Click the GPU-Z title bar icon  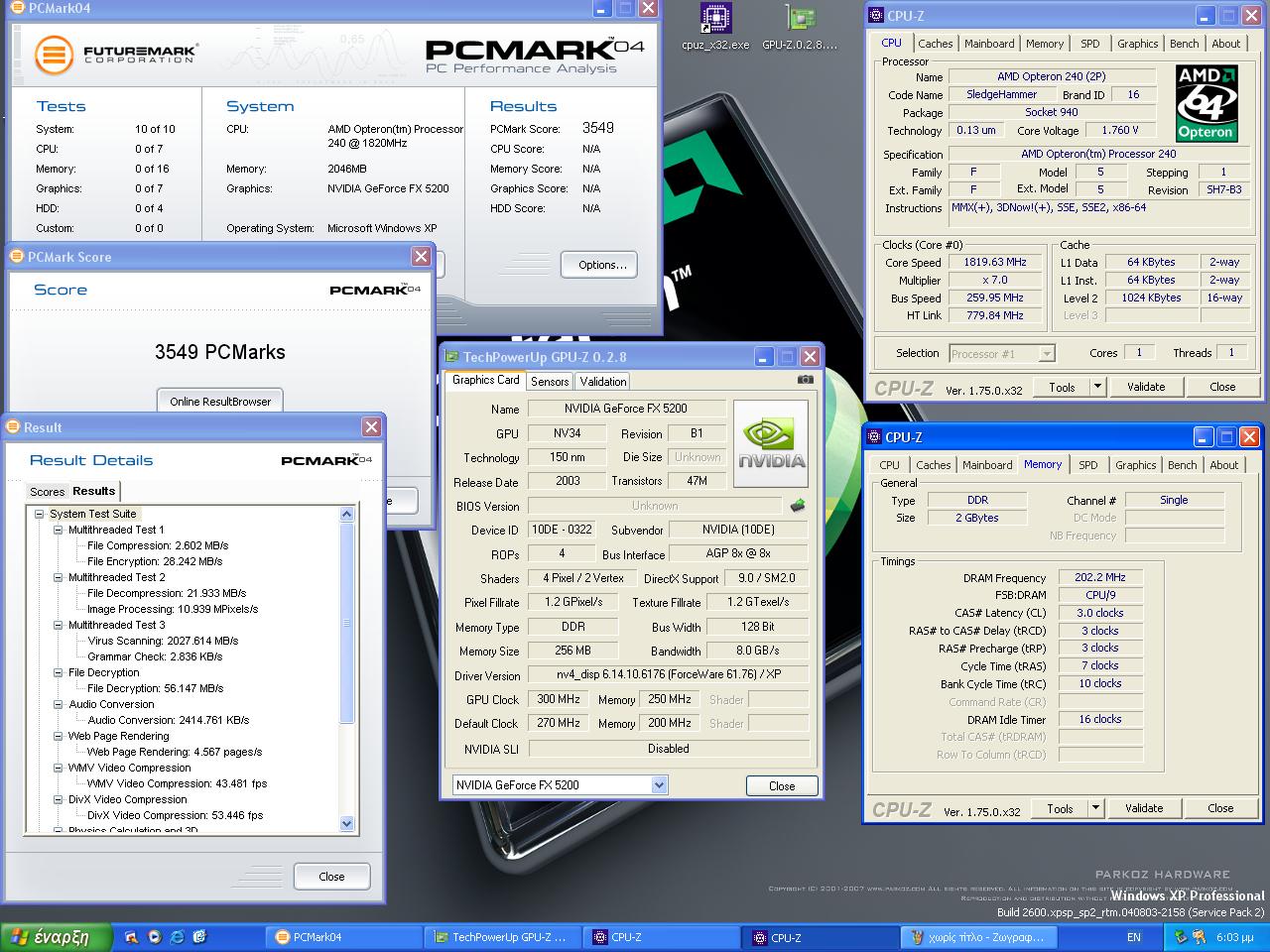coord(451,357)
